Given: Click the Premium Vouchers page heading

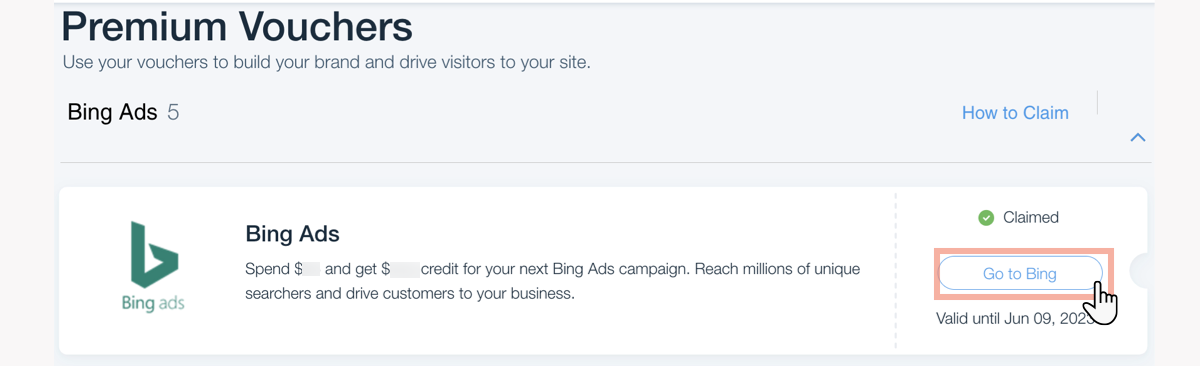Looking at the screenshot, I should (x=237, y=27).
